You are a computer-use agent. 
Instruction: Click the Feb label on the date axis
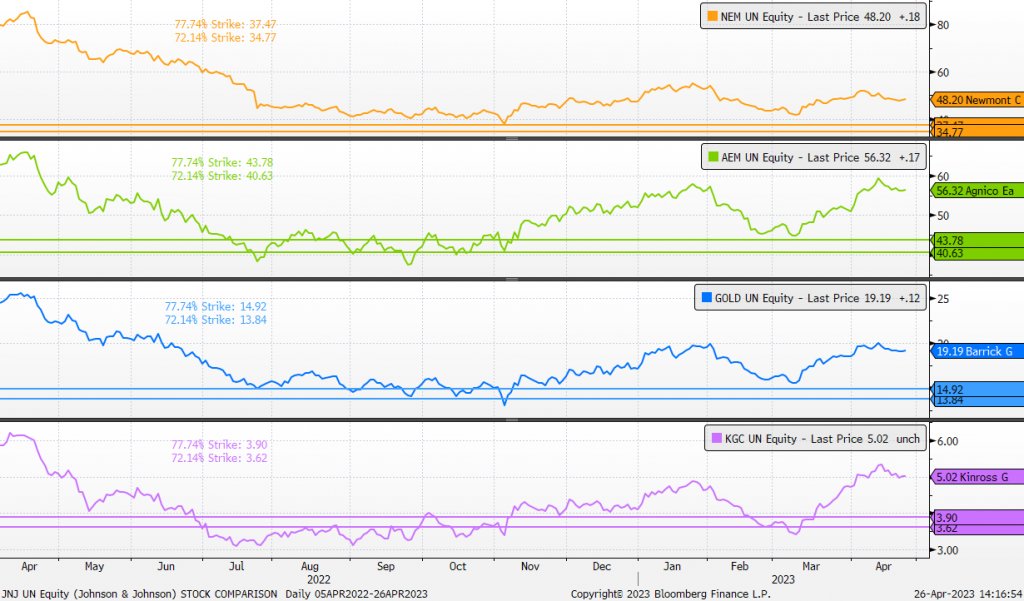[x=739, y=566]
